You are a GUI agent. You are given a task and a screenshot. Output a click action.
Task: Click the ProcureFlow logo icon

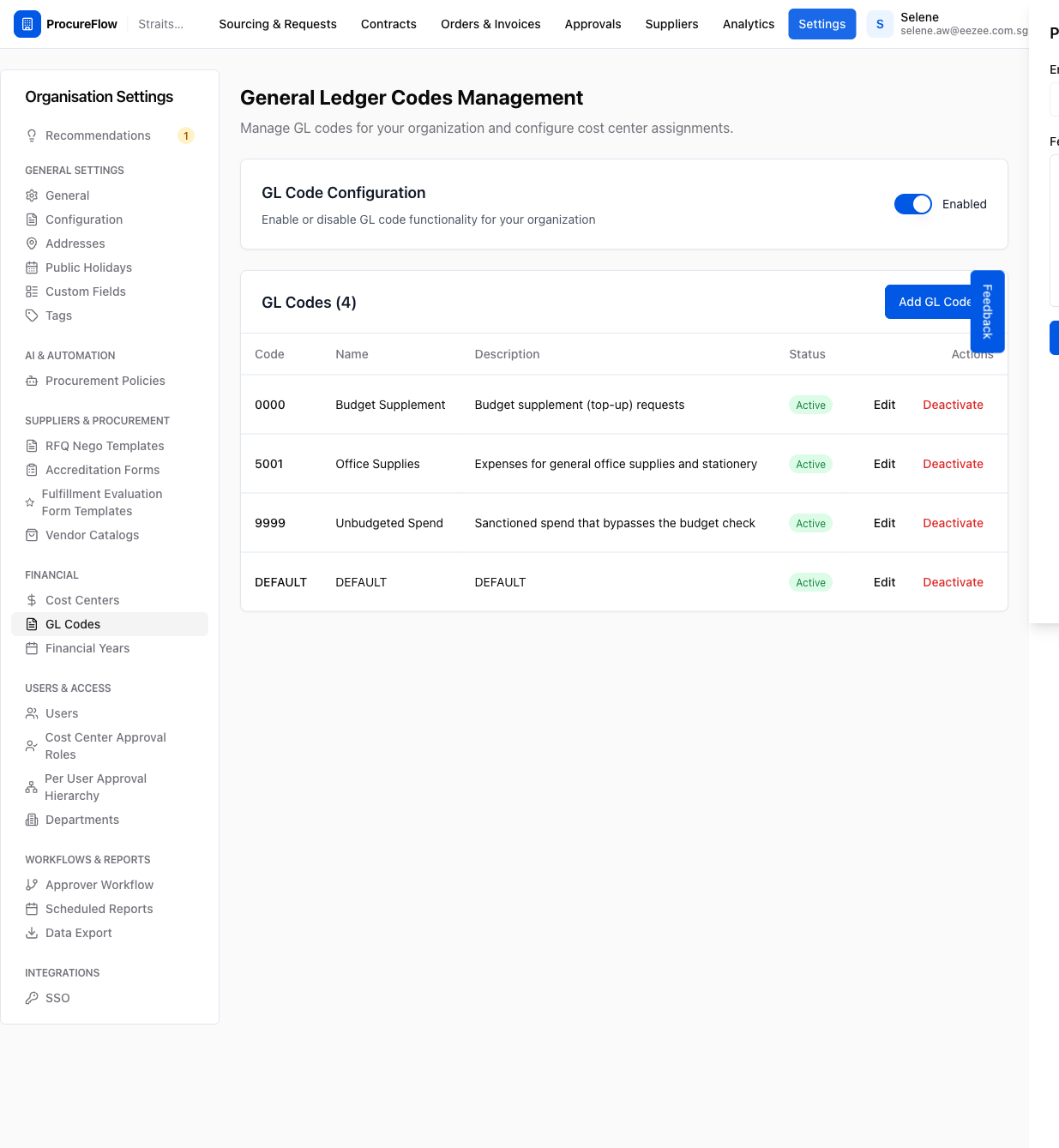[27, 24]
